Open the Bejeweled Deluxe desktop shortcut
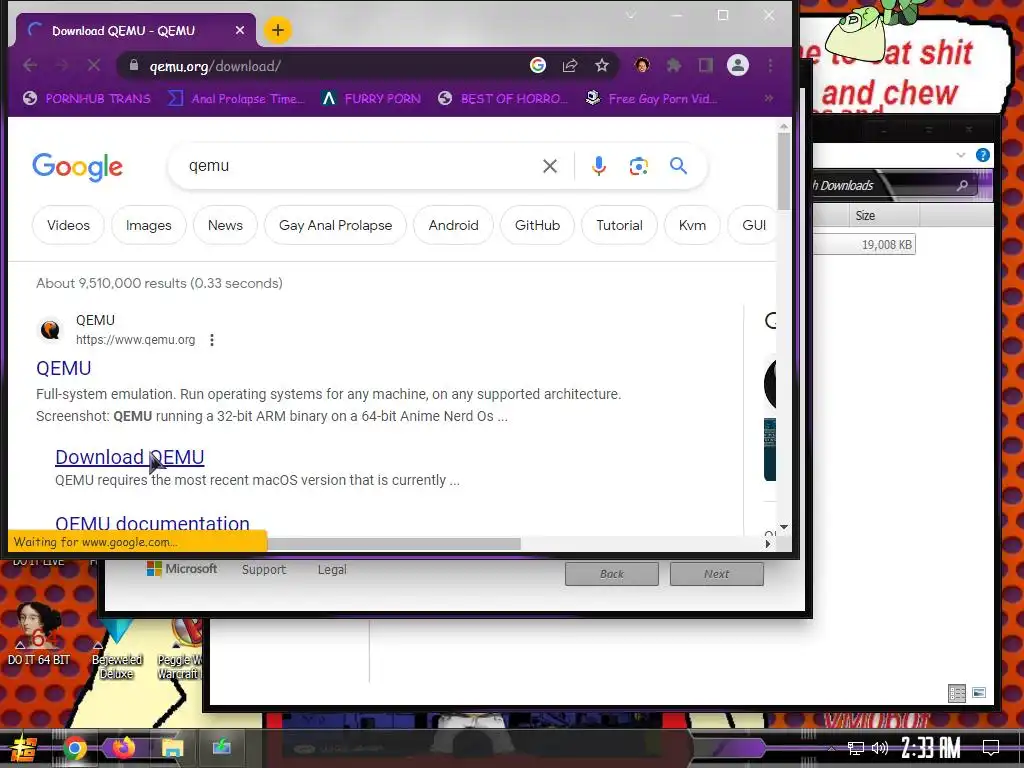Screen dimensions: 1024x768 point(116,647)
